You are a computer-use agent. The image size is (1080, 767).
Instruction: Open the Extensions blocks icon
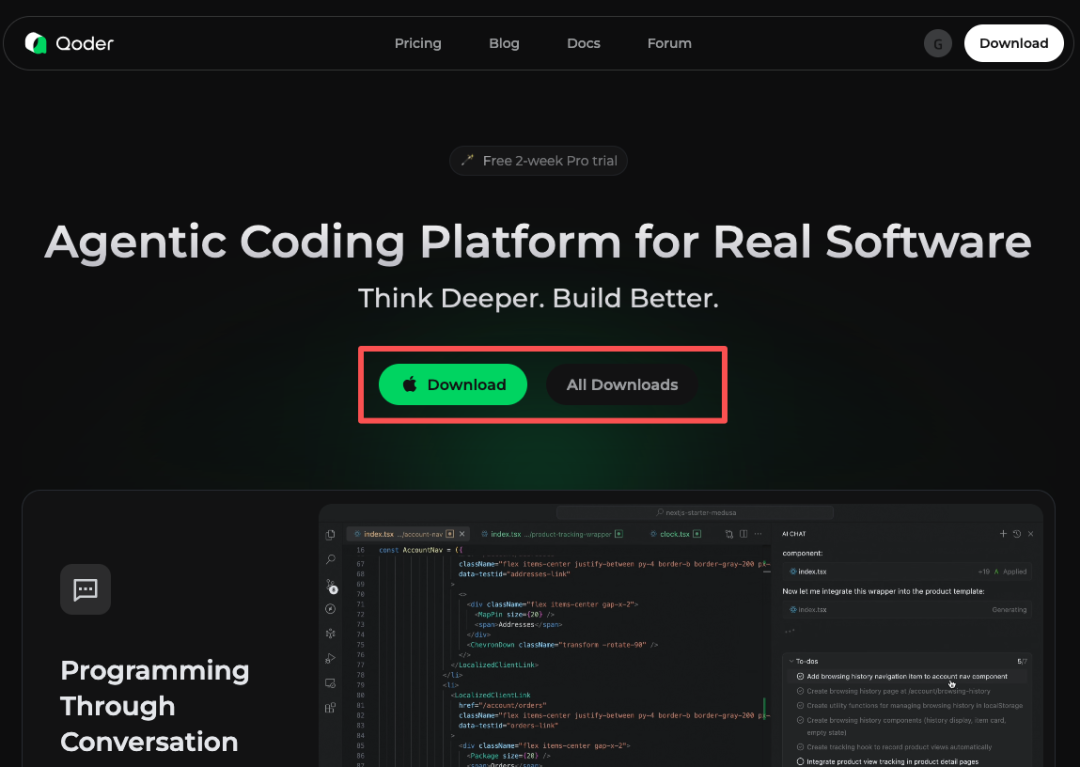point(331,708)
